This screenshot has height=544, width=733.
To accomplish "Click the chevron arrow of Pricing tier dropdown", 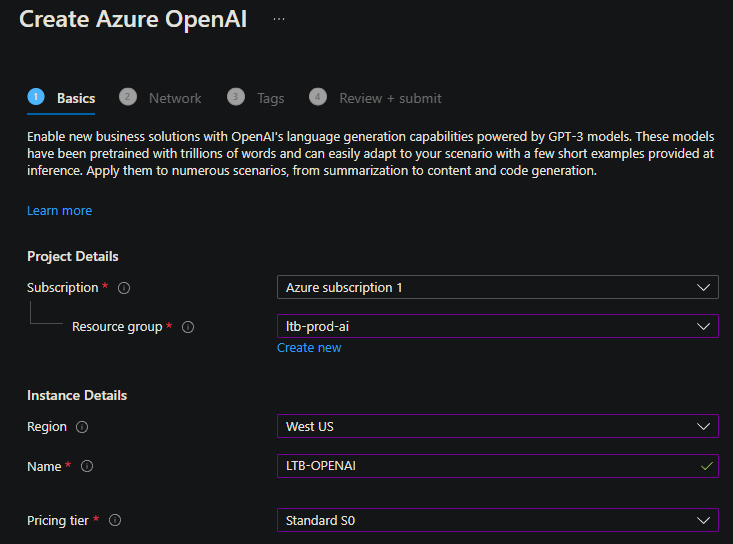I will [x=704, y=520].
